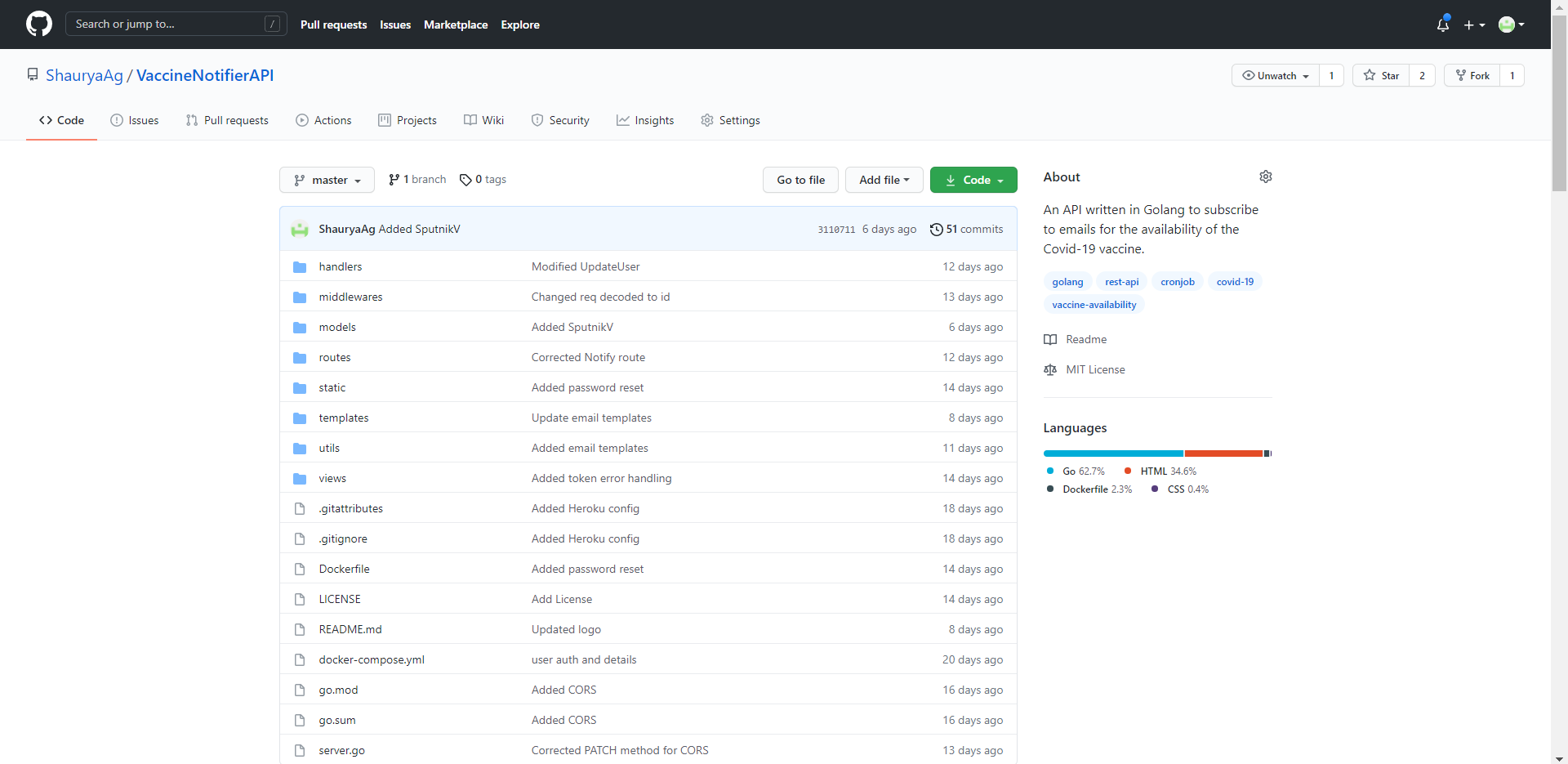Open the Actions tab
The height and width of the screenshot is (764, 1568).
tap(323, 120)
